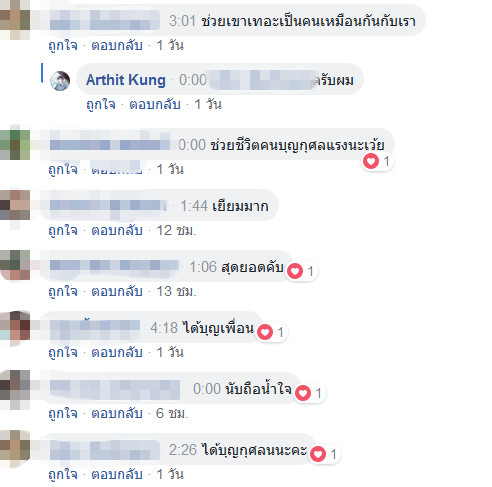492x487 pixels.
Task: Click heart reaction on ช่วยชีวิตคนบุญกุศลแรงนะเว้ย comment
Action: coord(371,161)
